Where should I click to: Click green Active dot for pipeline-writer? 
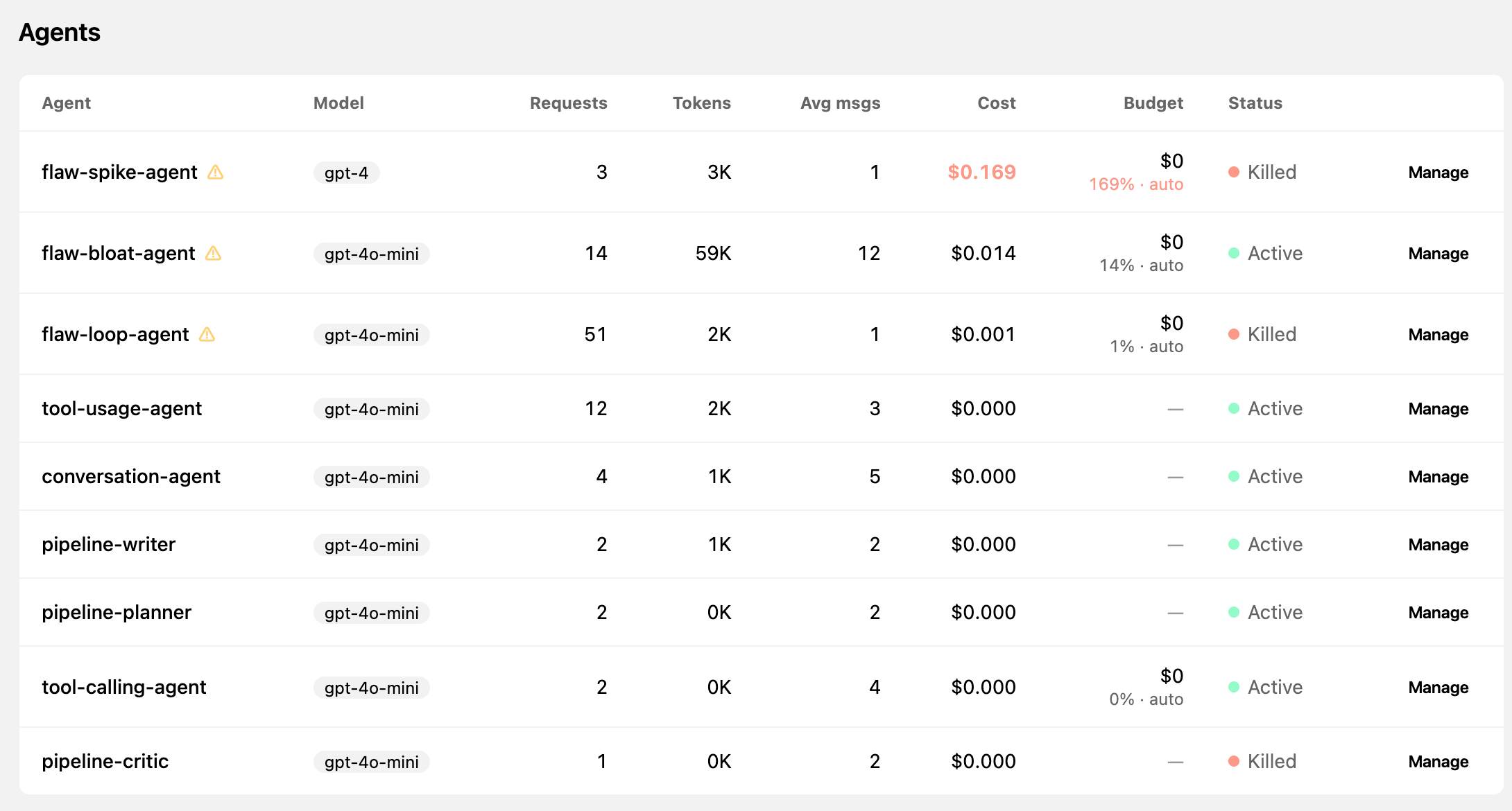click(1234, 544)
